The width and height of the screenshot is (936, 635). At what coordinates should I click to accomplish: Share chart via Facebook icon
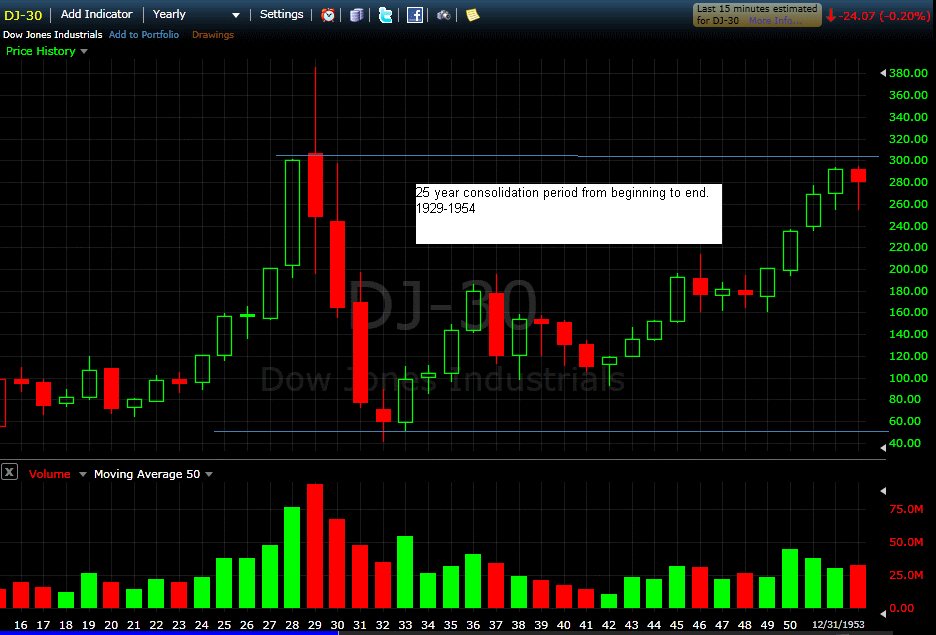[x=415, y=15]
